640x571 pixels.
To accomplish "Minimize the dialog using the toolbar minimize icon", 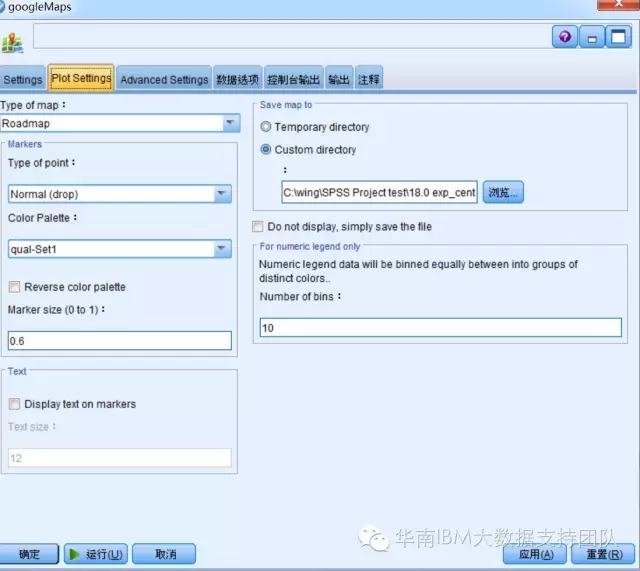I will pos(592,37).
